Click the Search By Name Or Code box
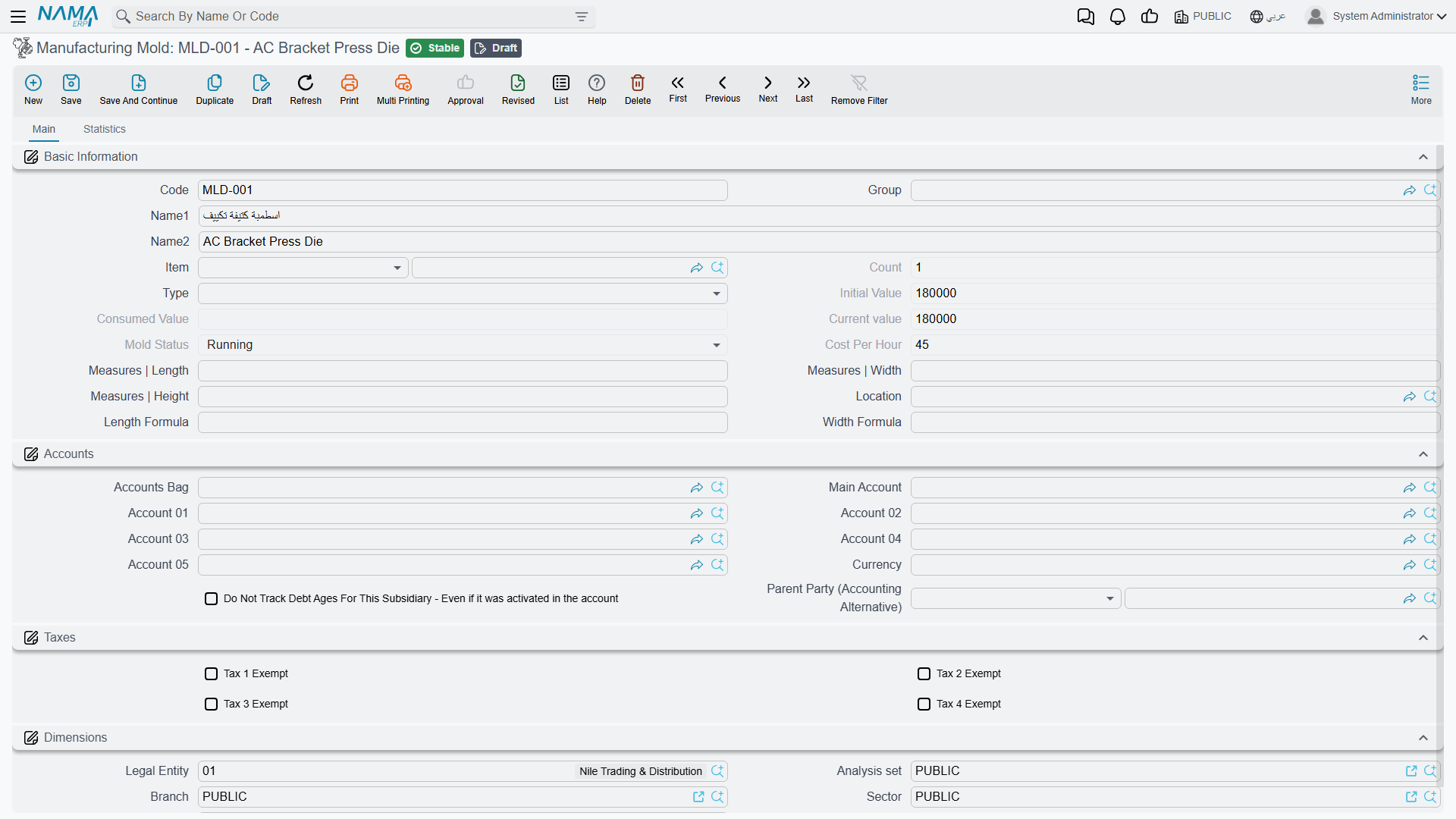The width and height of the screenshot is (1456, 819). pos(353,17)
